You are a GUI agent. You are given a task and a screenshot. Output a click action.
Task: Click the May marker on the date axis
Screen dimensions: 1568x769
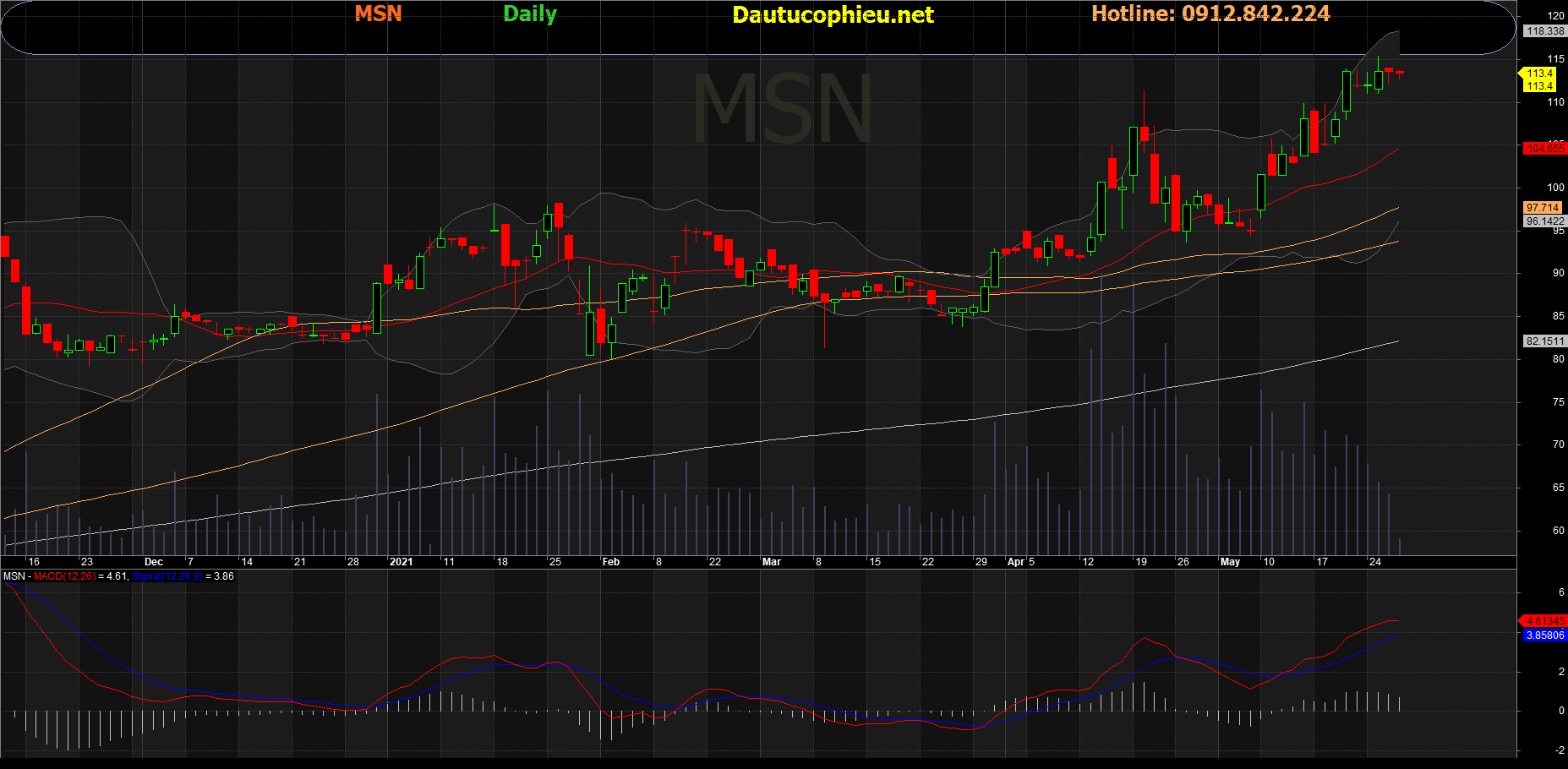[x=1230, y=562]
